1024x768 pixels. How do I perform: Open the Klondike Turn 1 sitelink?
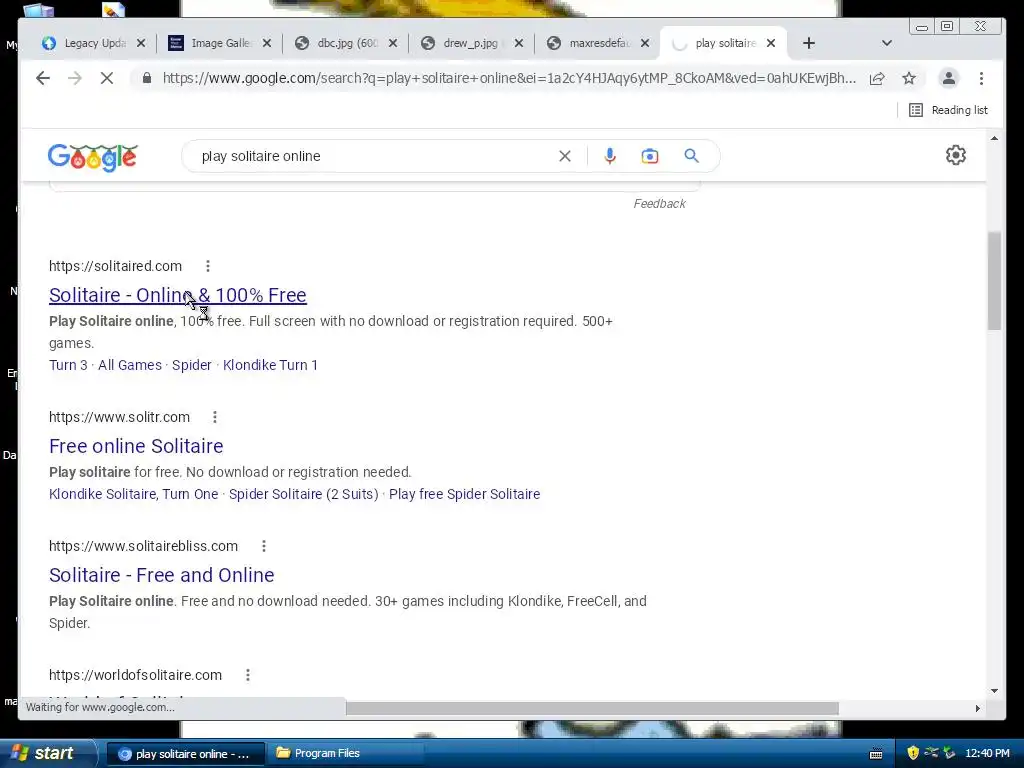(x=270, y=365)
